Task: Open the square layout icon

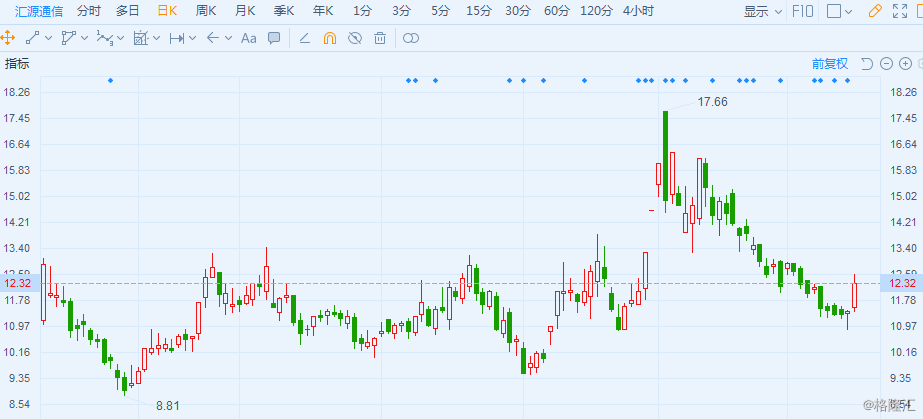Action: (834, 11)
